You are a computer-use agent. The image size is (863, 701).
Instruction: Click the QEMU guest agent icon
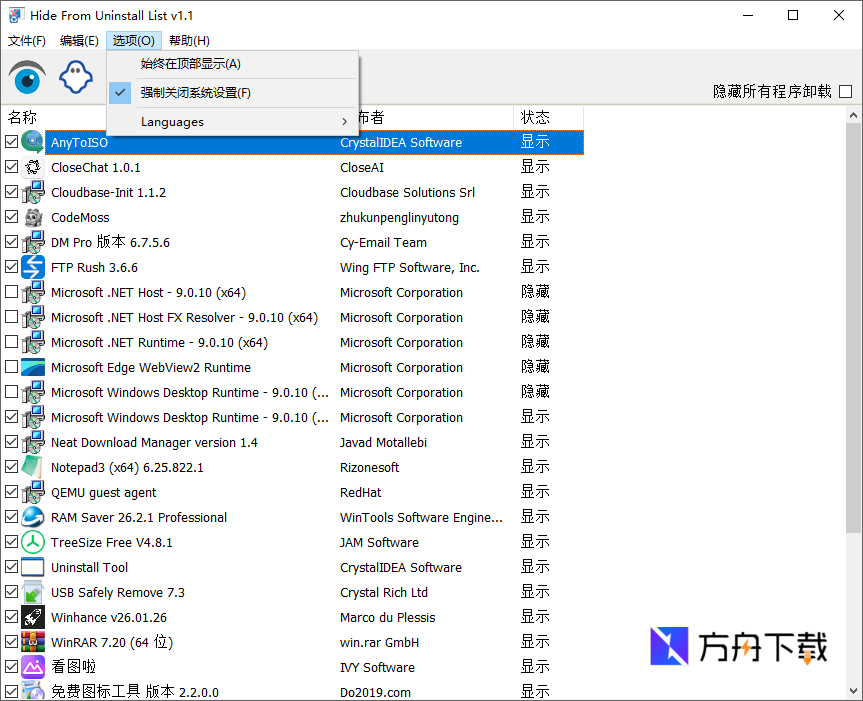33,492
